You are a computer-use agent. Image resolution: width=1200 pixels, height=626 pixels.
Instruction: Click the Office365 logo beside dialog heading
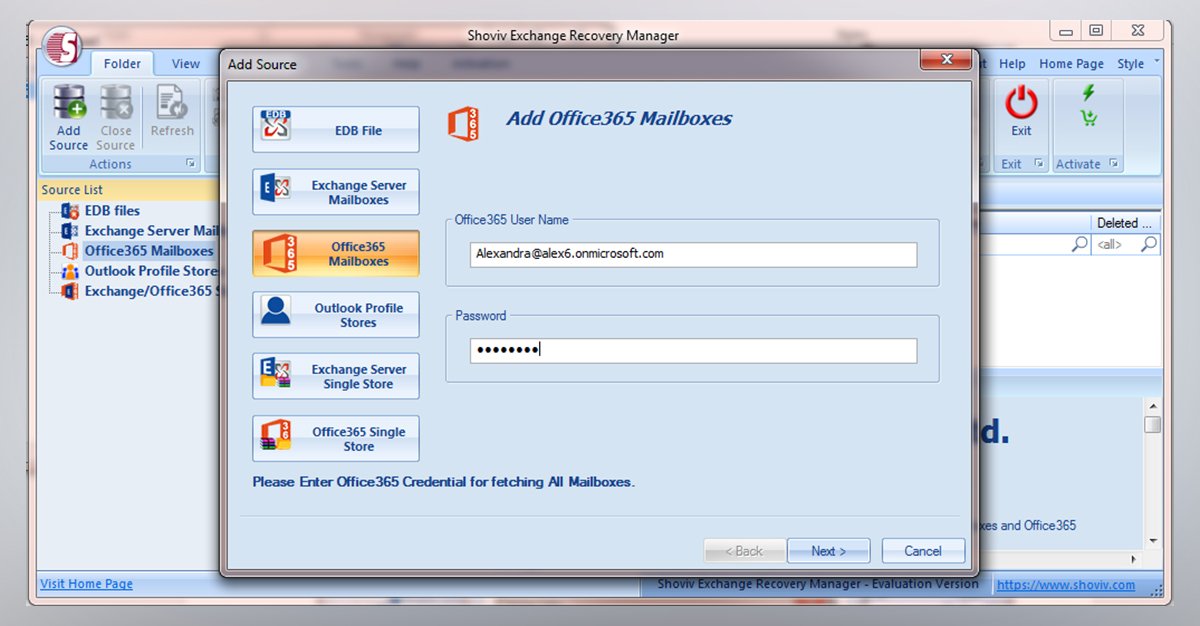(463, 123)
